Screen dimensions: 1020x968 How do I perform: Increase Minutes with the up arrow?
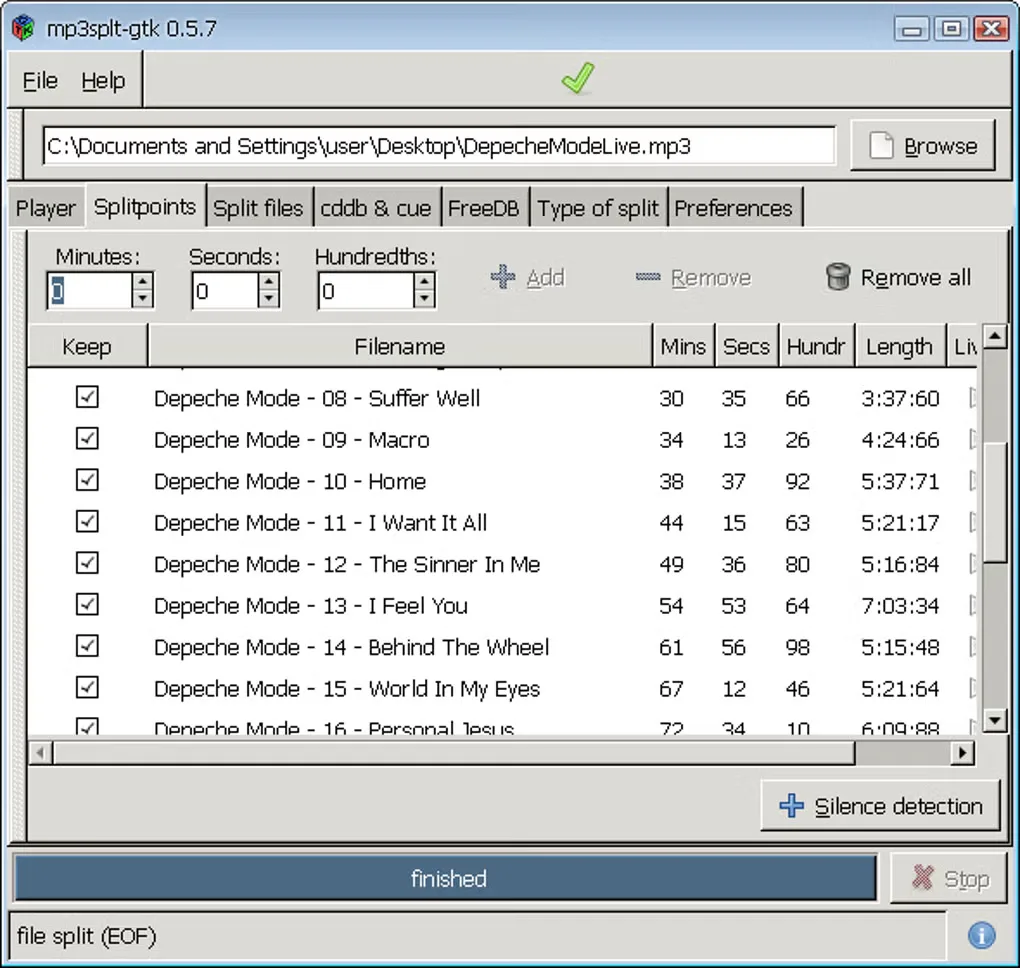pyautogui.click(x=142, y=282)
